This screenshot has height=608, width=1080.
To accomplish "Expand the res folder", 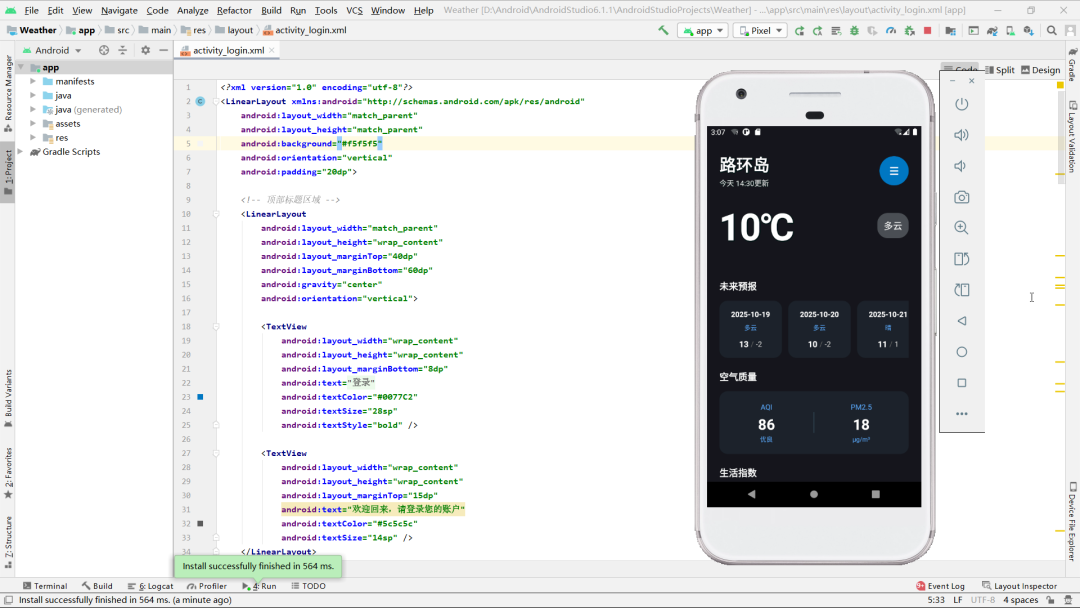I will (33, 138).
